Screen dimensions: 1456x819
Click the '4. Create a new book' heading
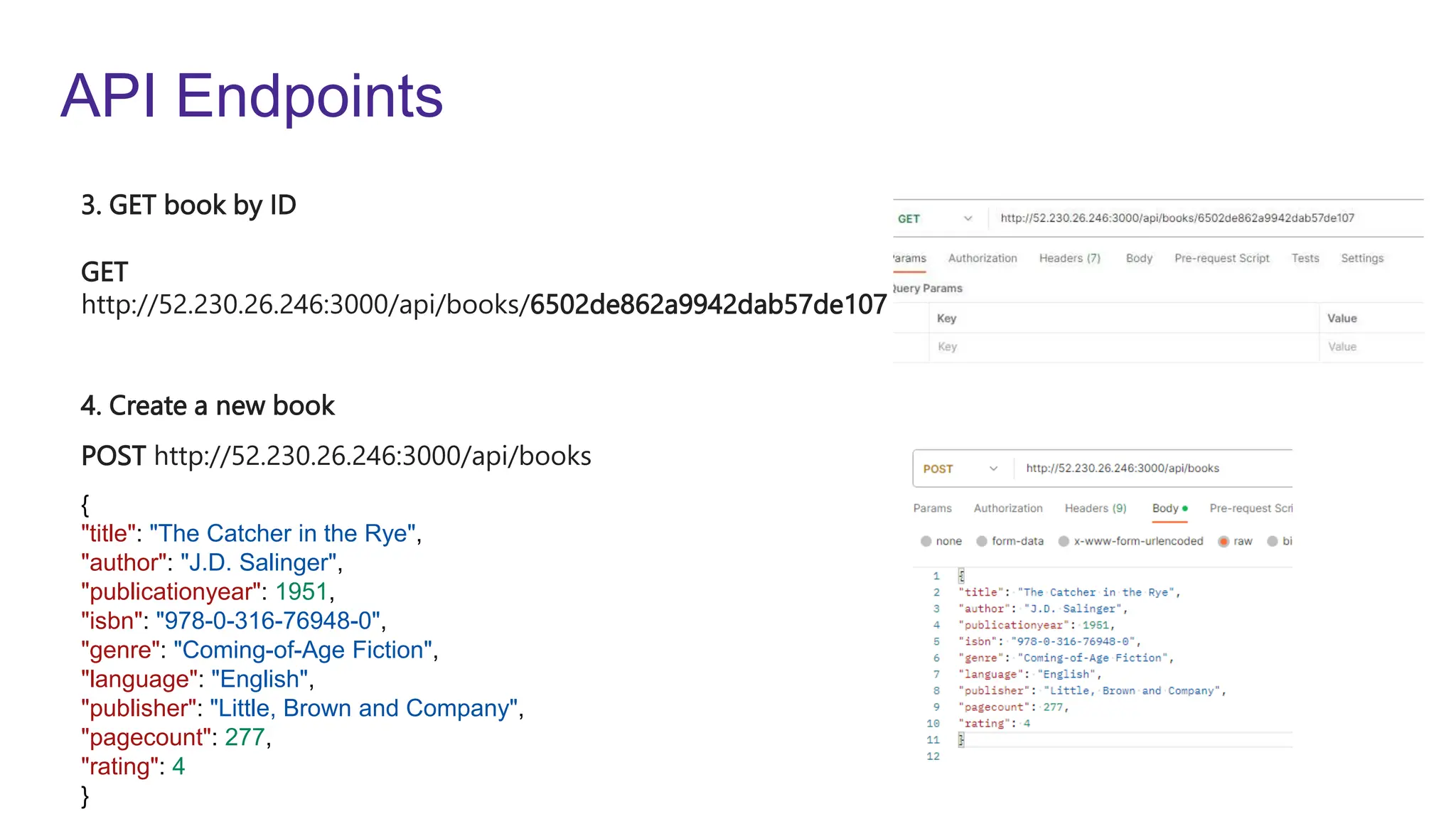208,406
